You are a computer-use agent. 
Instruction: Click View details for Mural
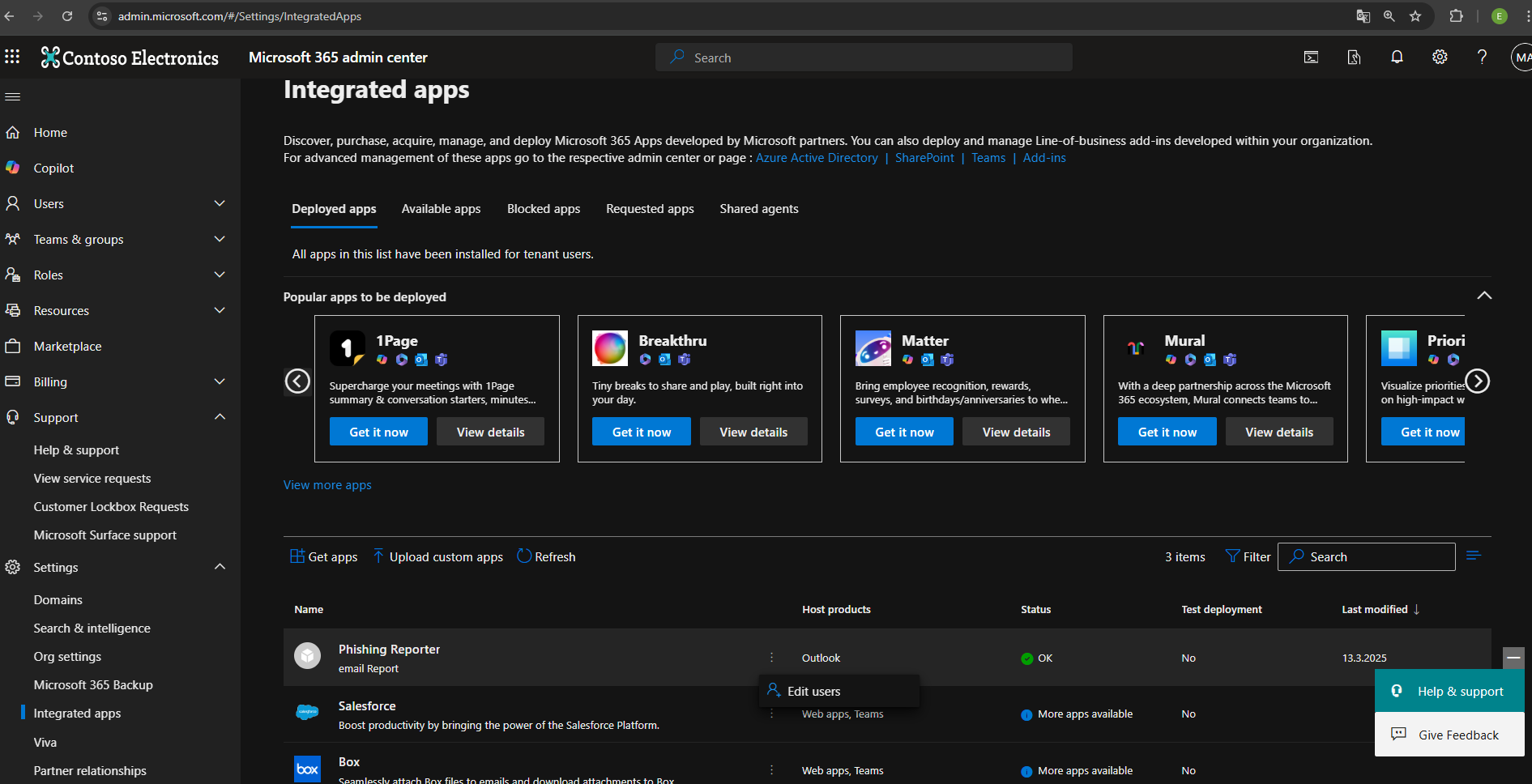(x=1279, y=432)
